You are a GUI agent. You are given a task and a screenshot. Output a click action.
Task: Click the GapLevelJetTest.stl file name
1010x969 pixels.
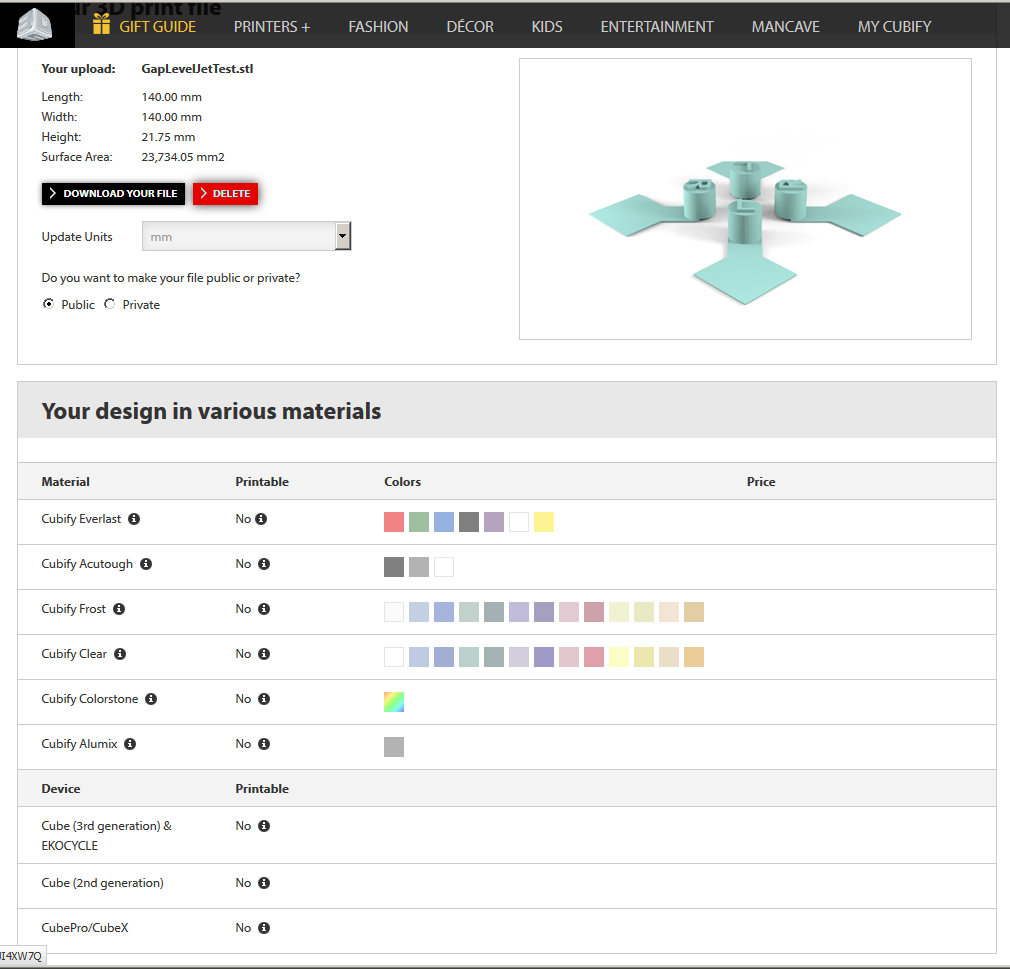197,69
